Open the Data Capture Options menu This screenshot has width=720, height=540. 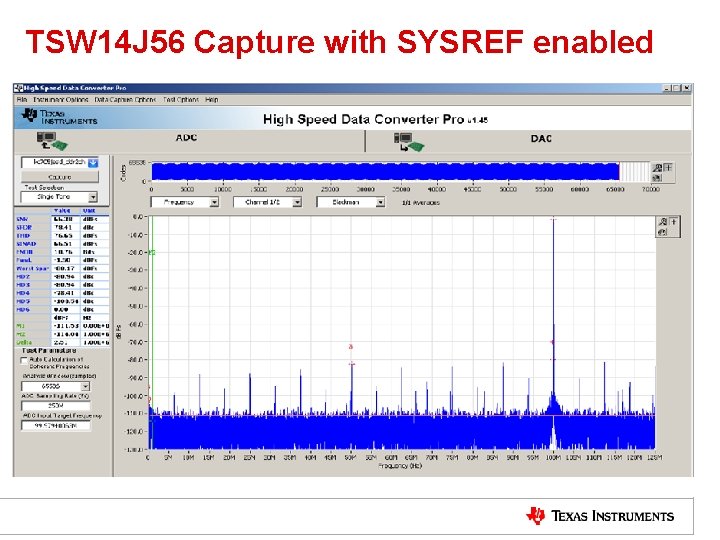[125, 100]
